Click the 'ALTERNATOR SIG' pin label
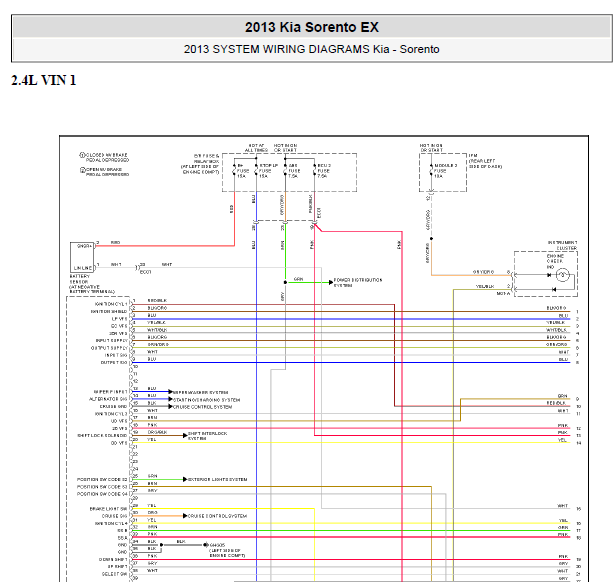613x582 pixels. pos(108,399)
